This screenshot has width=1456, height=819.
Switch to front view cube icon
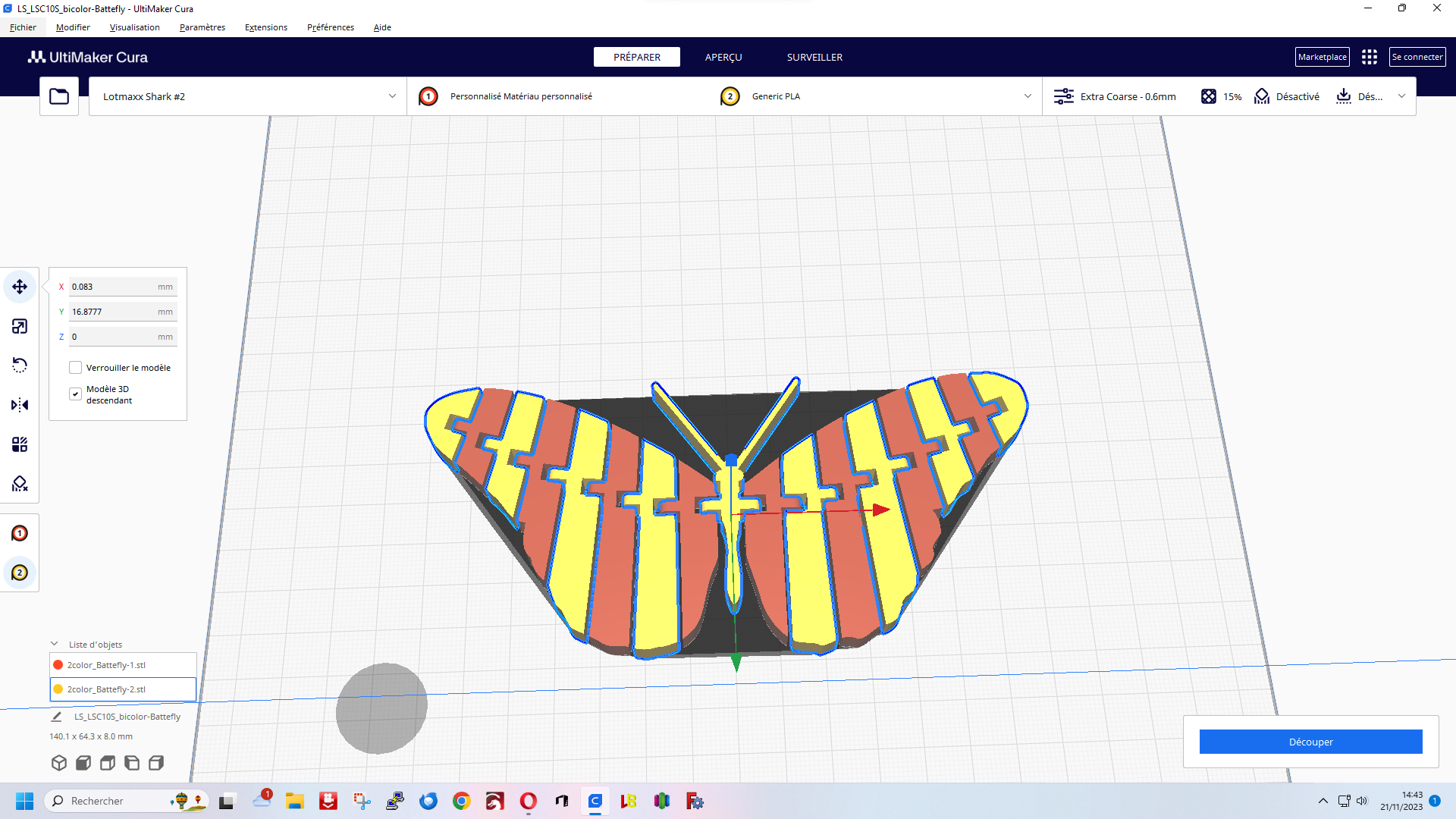click(x=83, y=763)
